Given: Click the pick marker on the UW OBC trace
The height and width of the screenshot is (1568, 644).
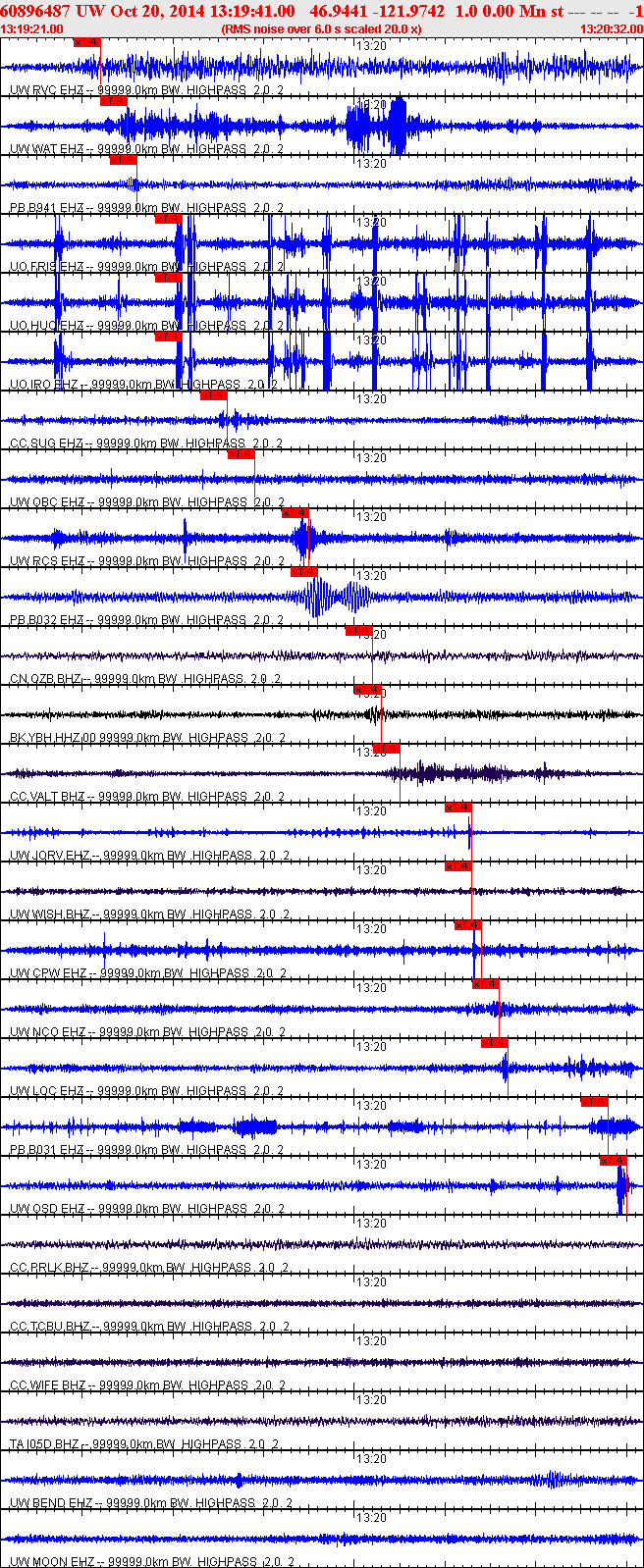Looking at the screenshot, I should [x=241, y=454].
